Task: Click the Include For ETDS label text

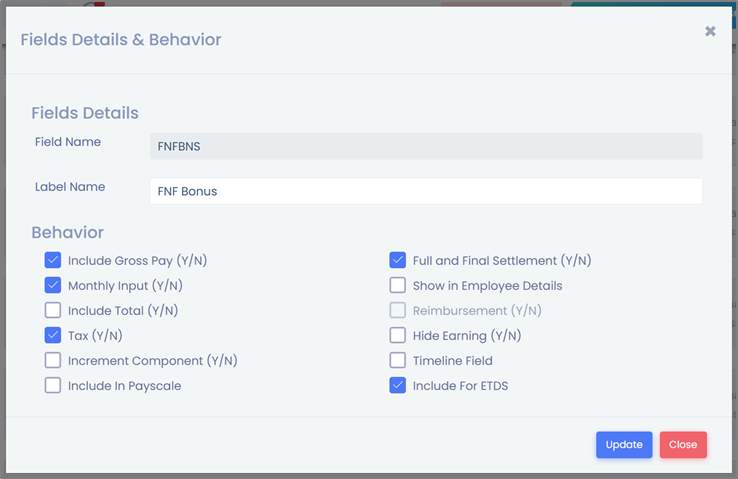Action: pos(460,386)
